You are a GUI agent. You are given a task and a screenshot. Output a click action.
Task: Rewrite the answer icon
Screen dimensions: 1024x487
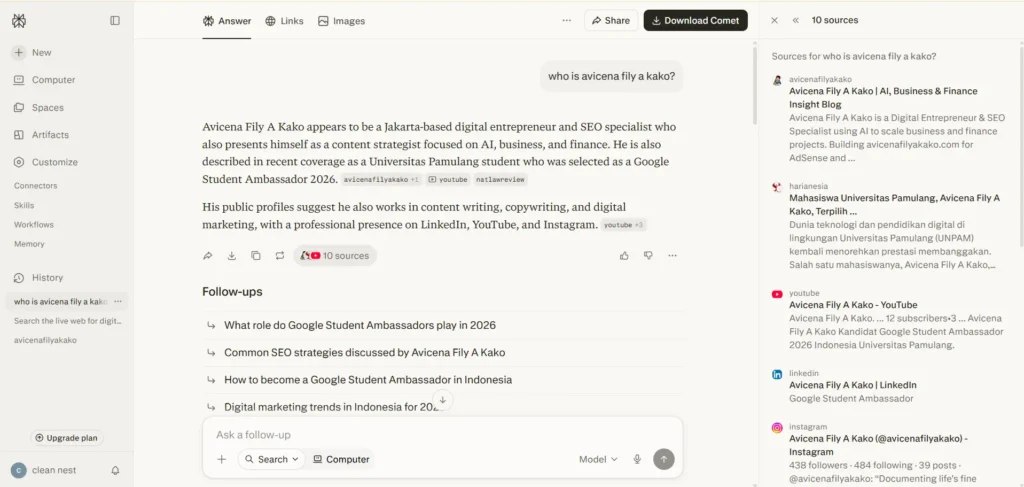point(280,256)
